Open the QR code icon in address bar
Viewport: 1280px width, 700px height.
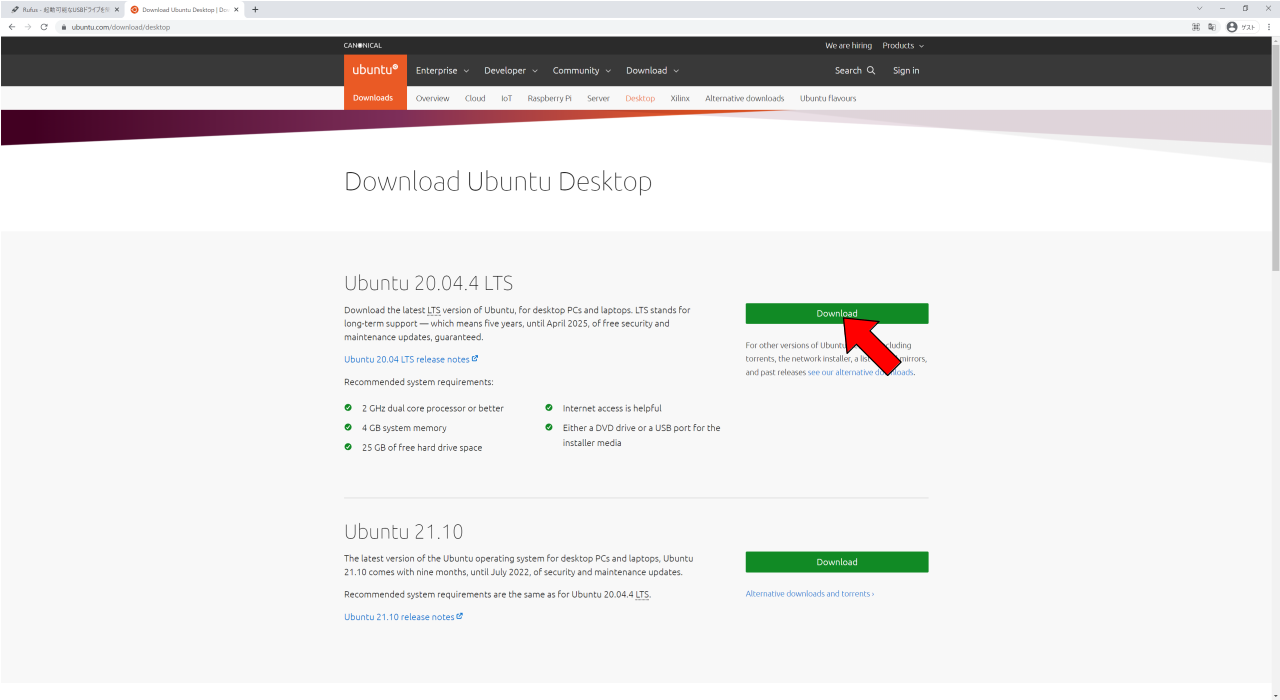1196,27
